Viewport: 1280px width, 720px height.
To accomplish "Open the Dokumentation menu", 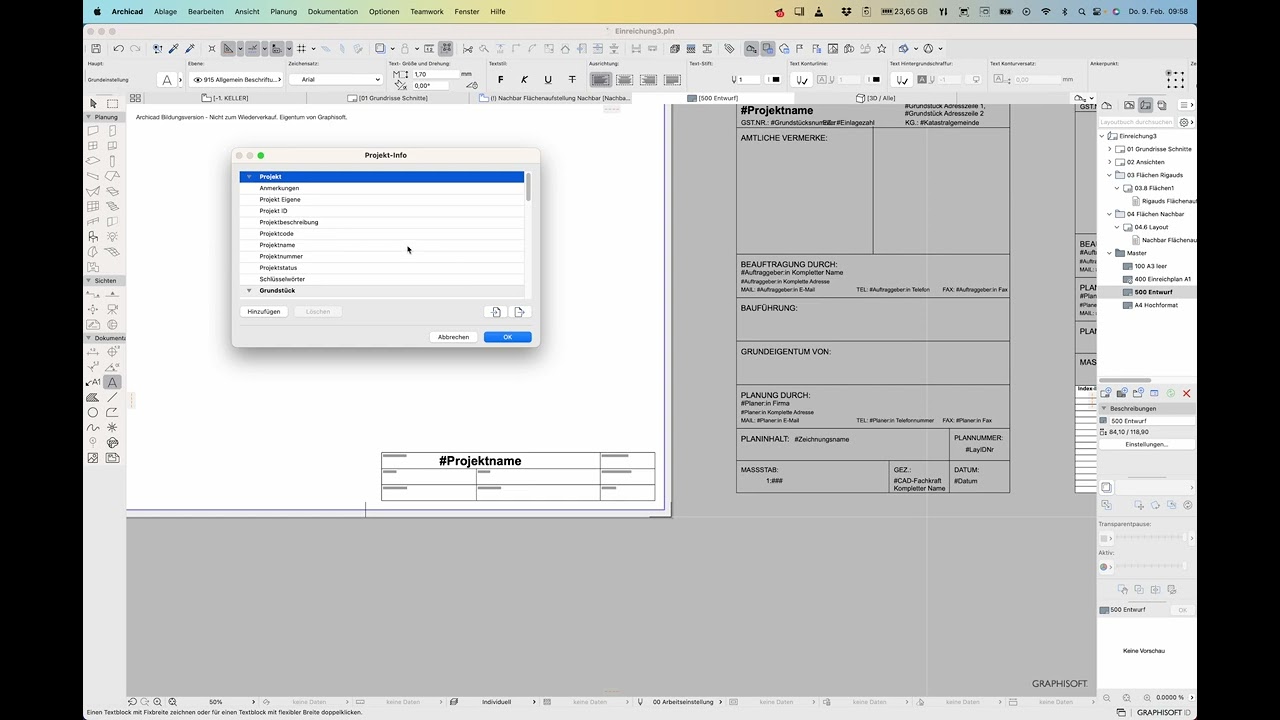I will [332, 11].
